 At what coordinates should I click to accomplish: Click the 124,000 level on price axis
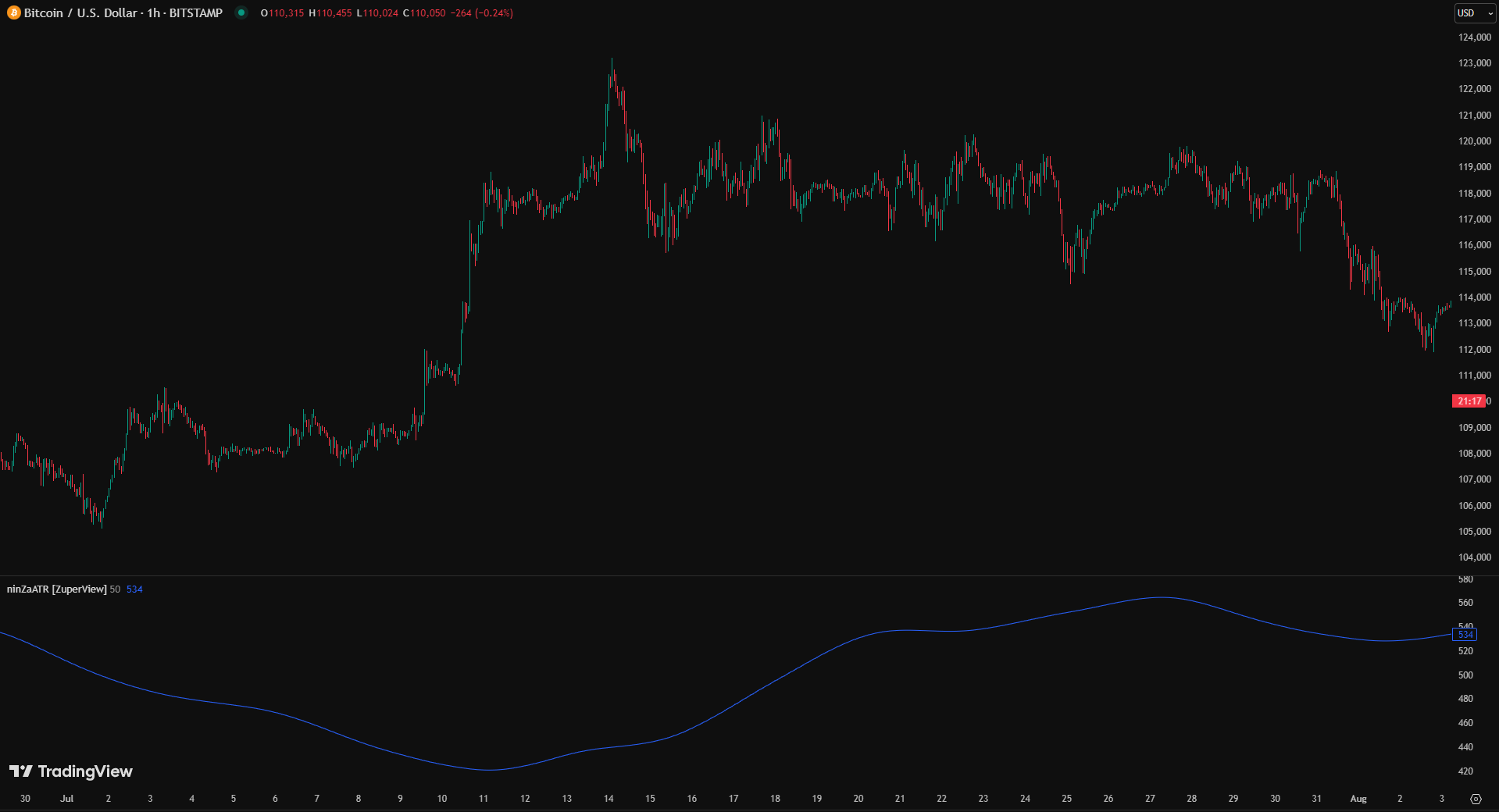click(1474, 37)
